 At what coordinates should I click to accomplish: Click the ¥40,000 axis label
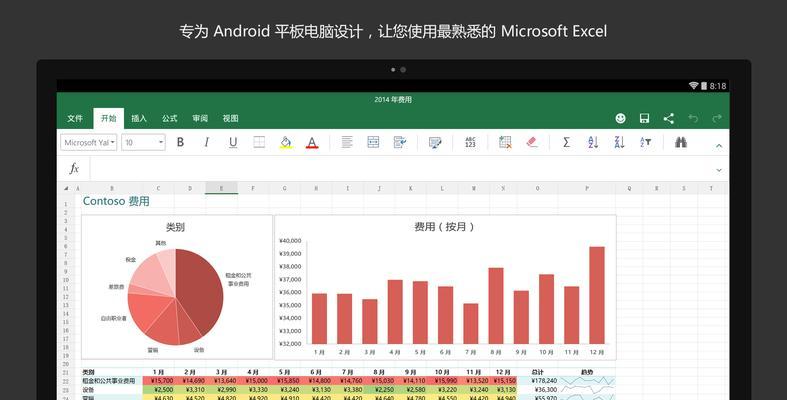click(x=290, y=241)
